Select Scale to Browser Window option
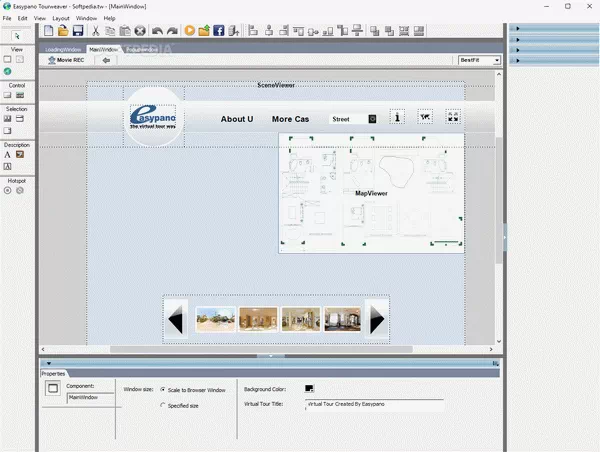The height and width of the screenshot is (452, 600). coord(163,389)
